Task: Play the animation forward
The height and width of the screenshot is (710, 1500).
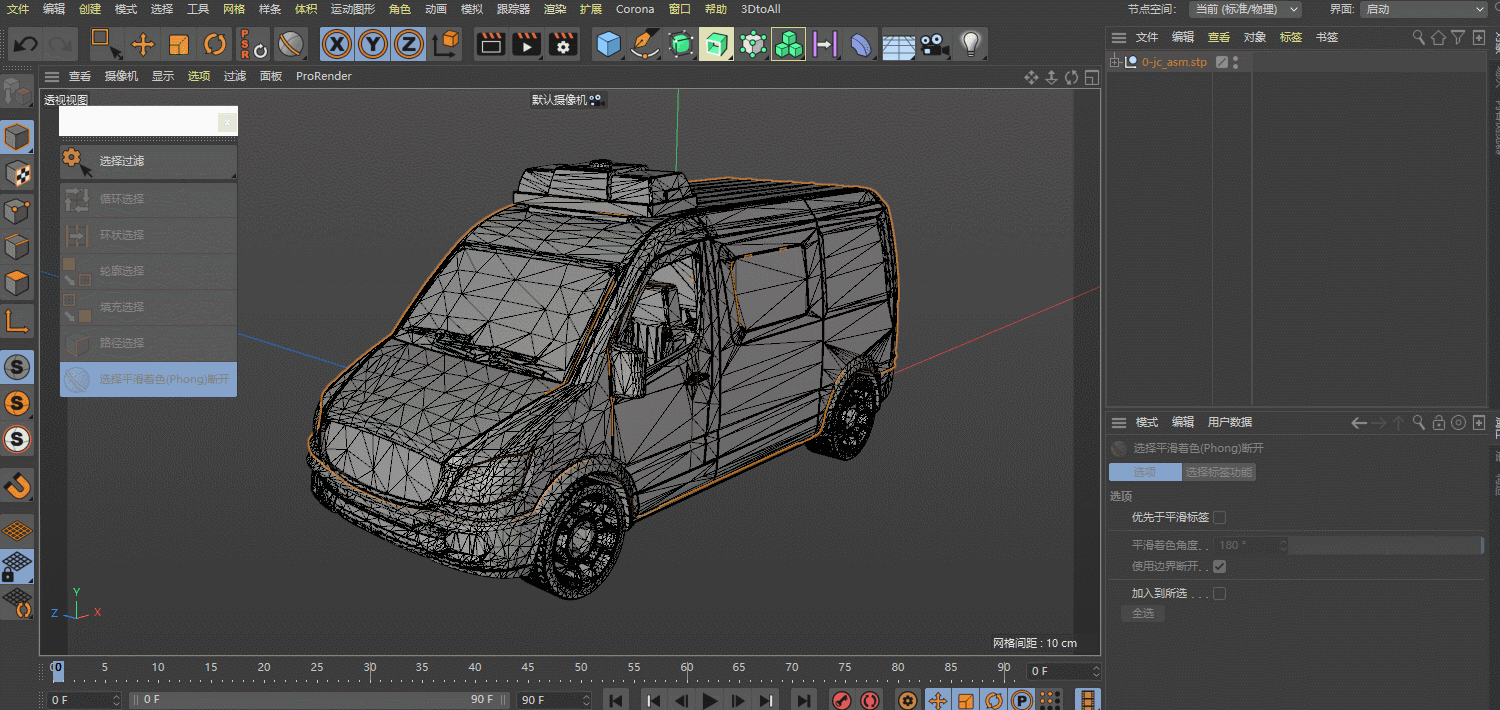Action: click(x=710, y=700)
